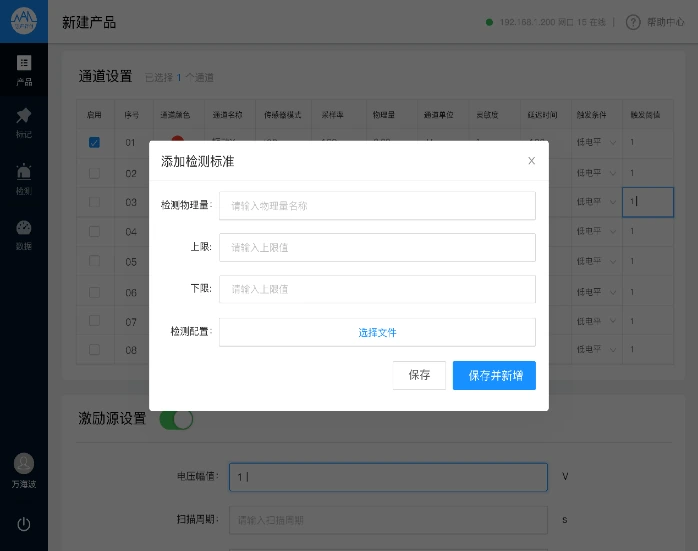
Task: Click the 通道设置 heading
Action: [x=106, y=76]
